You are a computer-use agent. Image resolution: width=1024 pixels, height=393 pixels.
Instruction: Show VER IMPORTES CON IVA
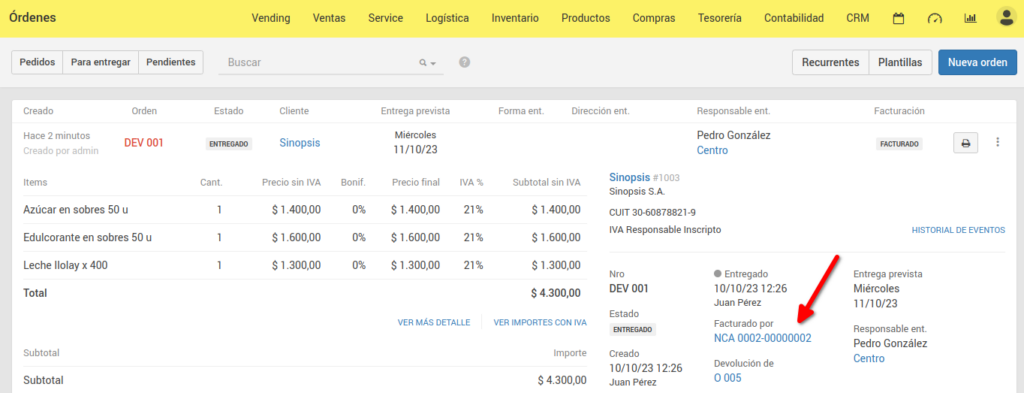click(540, 322)
